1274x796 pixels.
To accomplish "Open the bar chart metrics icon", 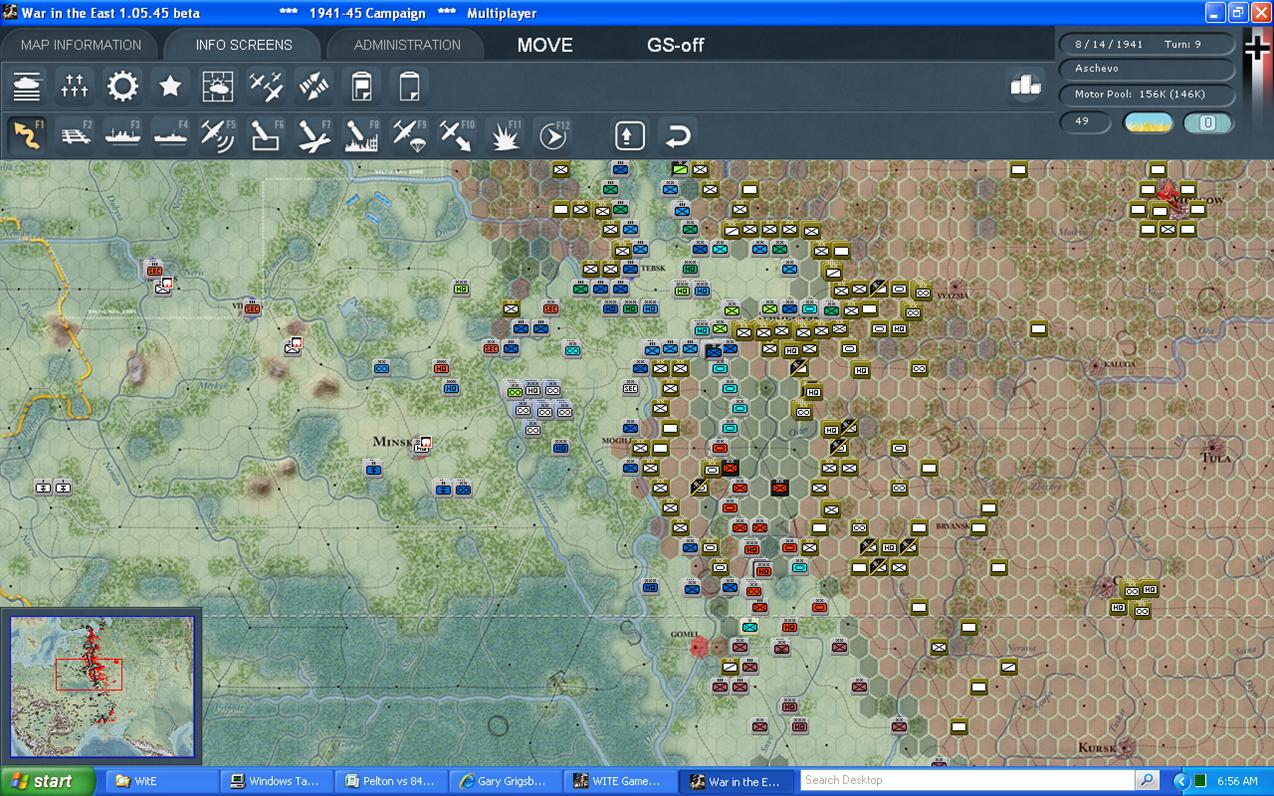I will coord(1026,86).
